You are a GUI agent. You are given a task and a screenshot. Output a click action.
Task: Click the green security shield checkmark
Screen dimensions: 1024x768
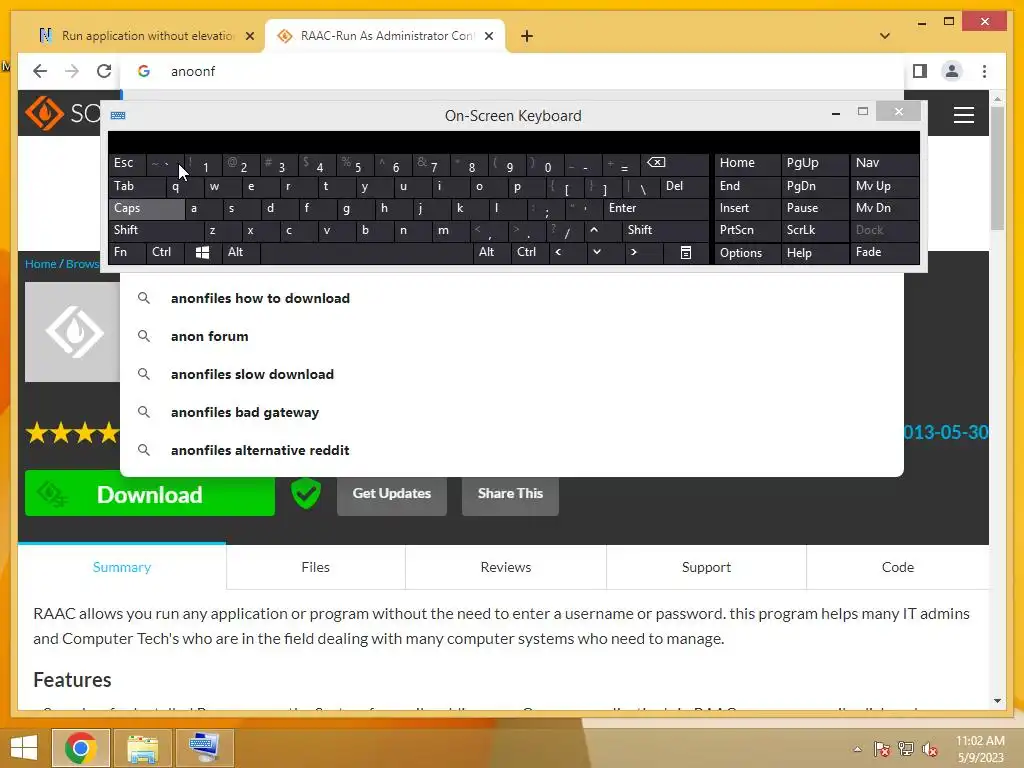pos(306,494)
